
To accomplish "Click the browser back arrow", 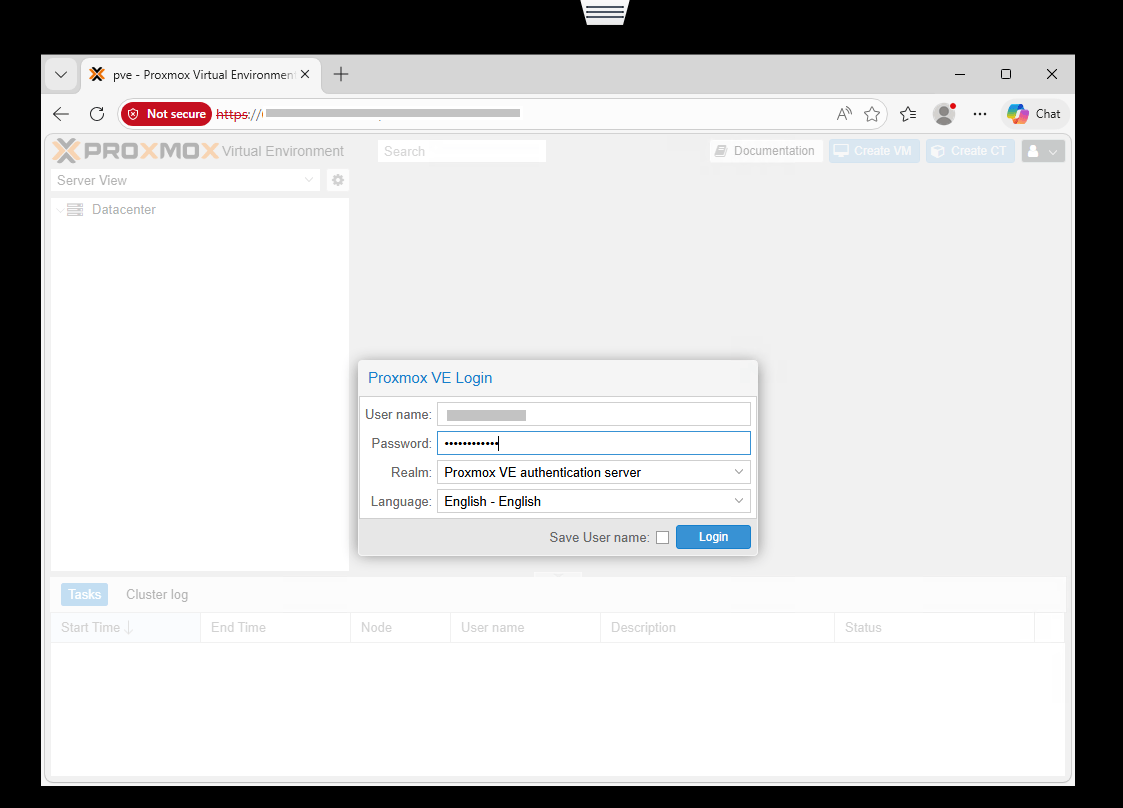I will [61, 114].
